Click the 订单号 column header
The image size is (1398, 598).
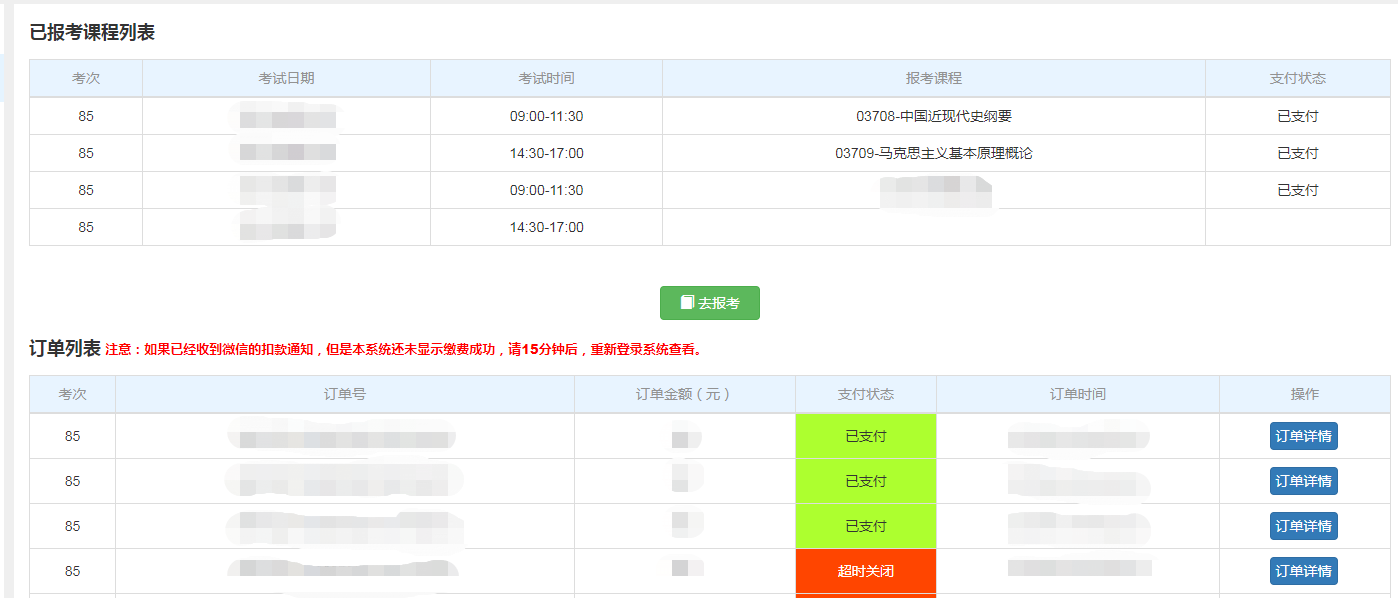coord(344,394)
